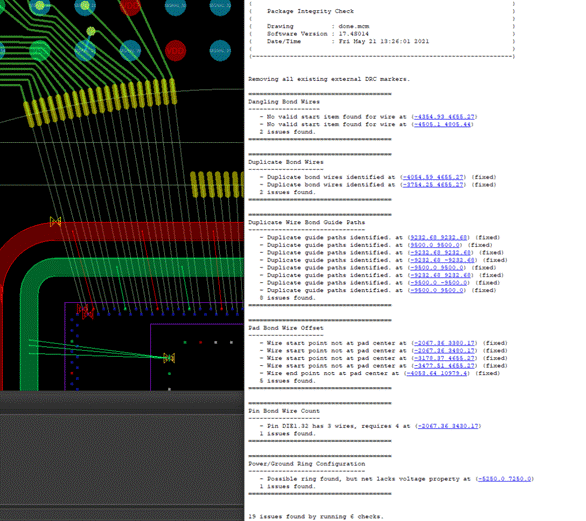Open the wire end point coordinate link

[x=437, y=373]
